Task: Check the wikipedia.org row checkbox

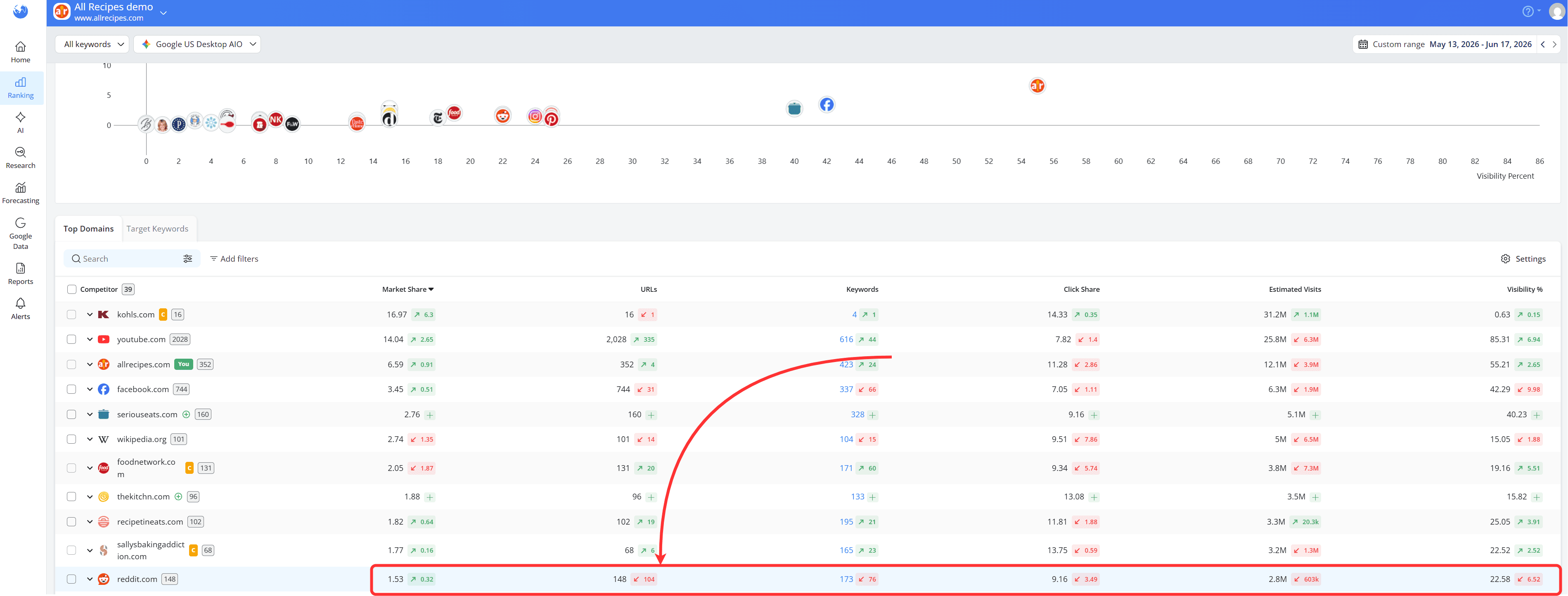Action: tap(72, 440)
